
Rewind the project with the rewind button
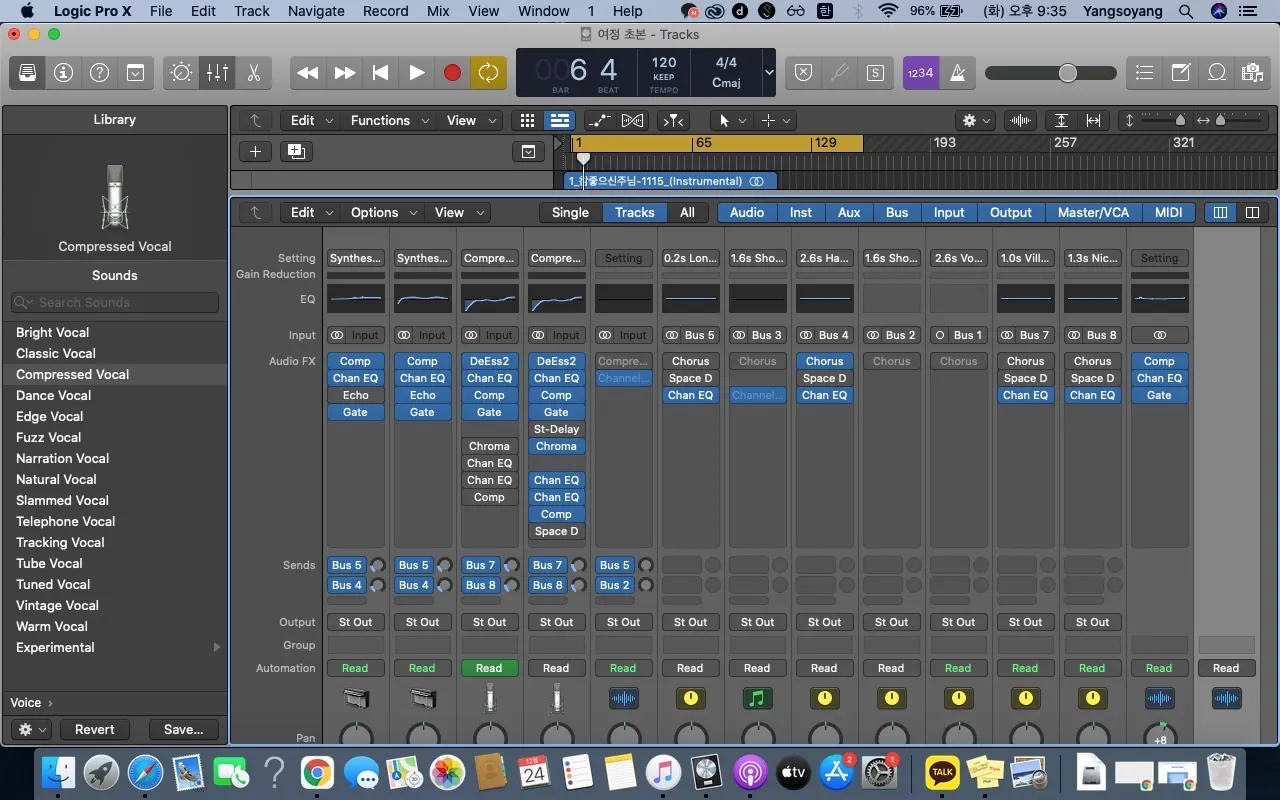(308, 73)
